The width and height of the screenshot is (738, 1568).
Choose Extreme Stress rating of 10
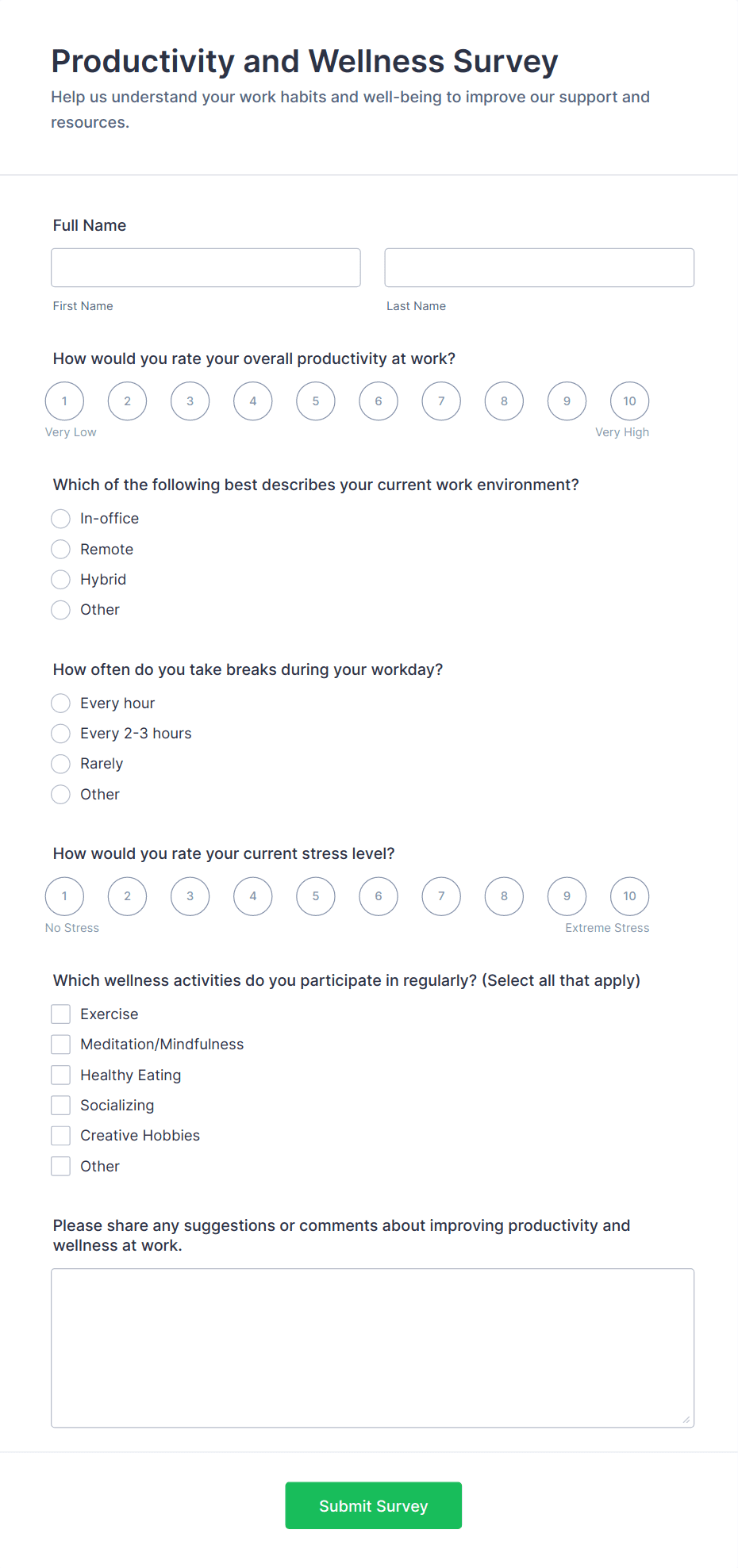click(x=628, y=896)
